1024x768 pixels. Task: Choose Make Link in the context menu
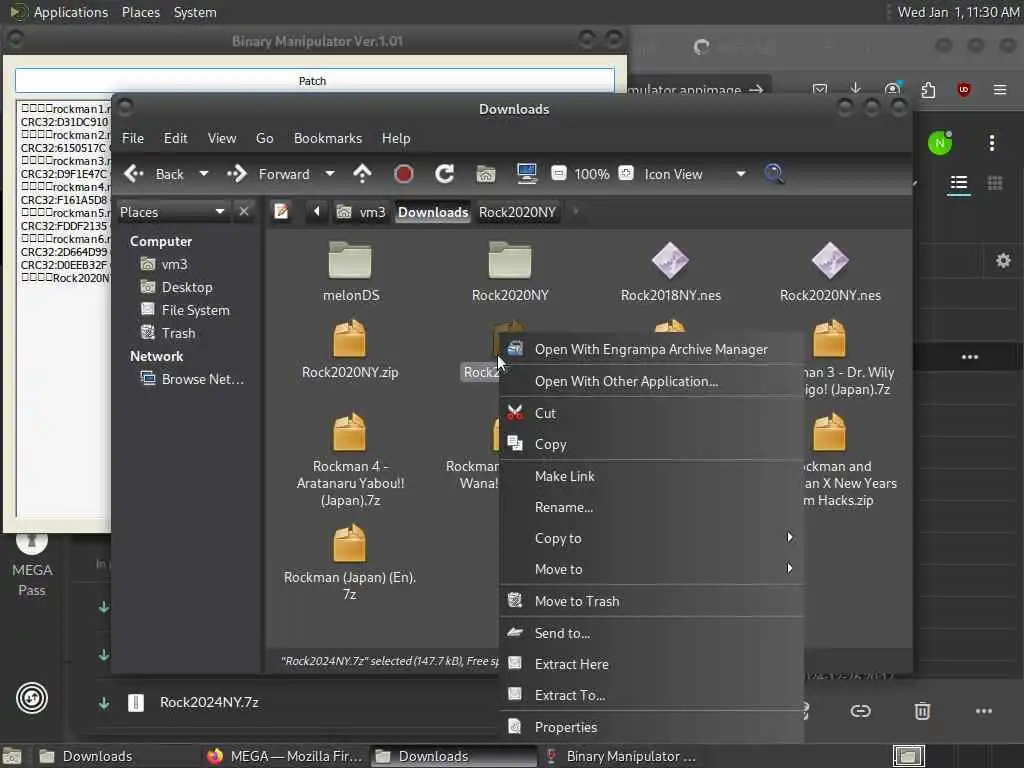[651, 477]
